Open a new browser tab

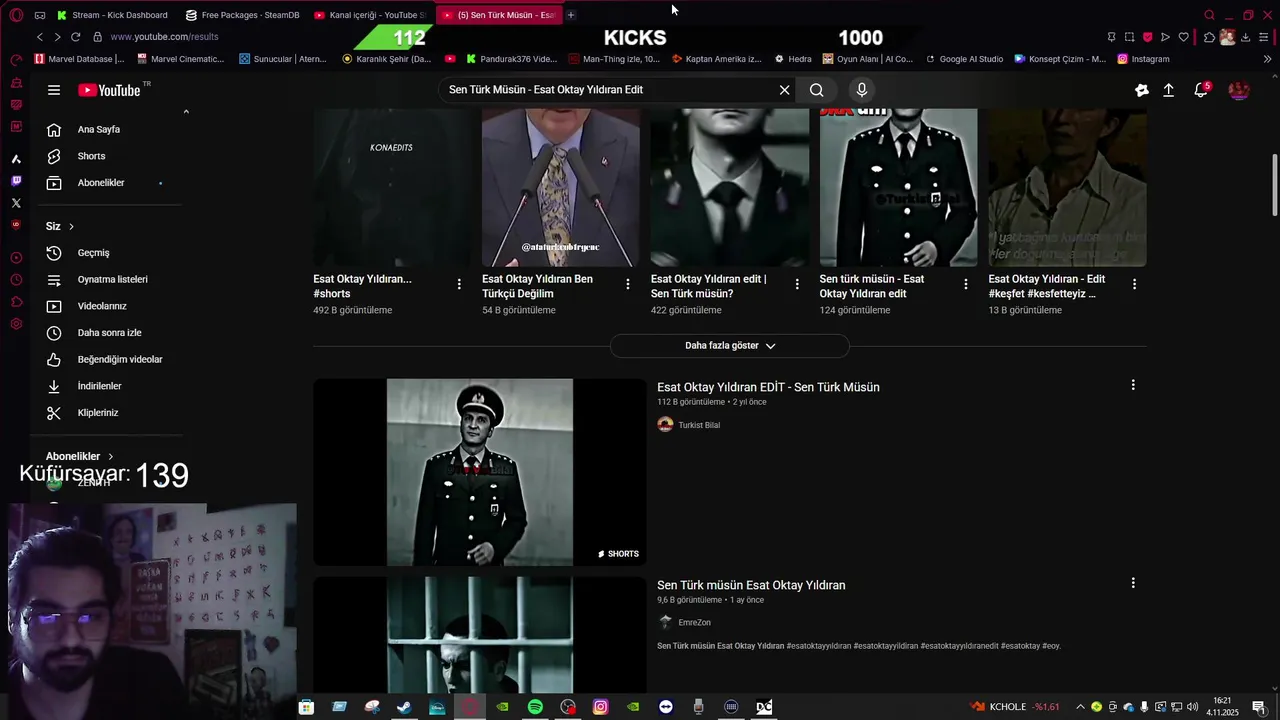point(571,15)
